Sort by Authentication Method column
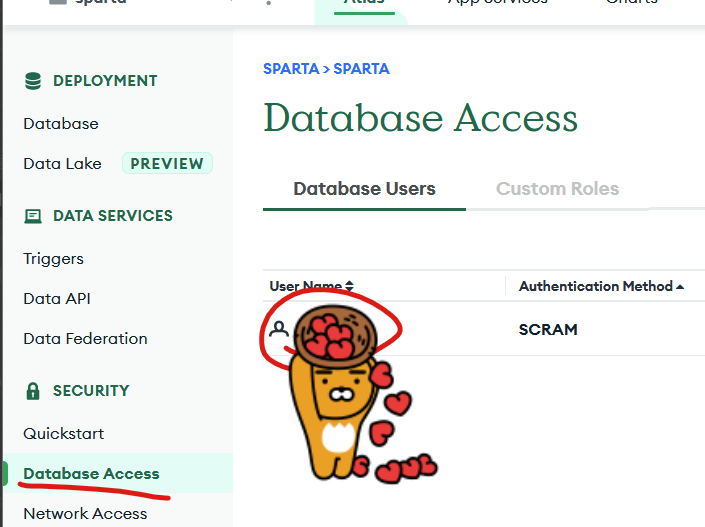 pyautogui.click(x=602, y=286)
